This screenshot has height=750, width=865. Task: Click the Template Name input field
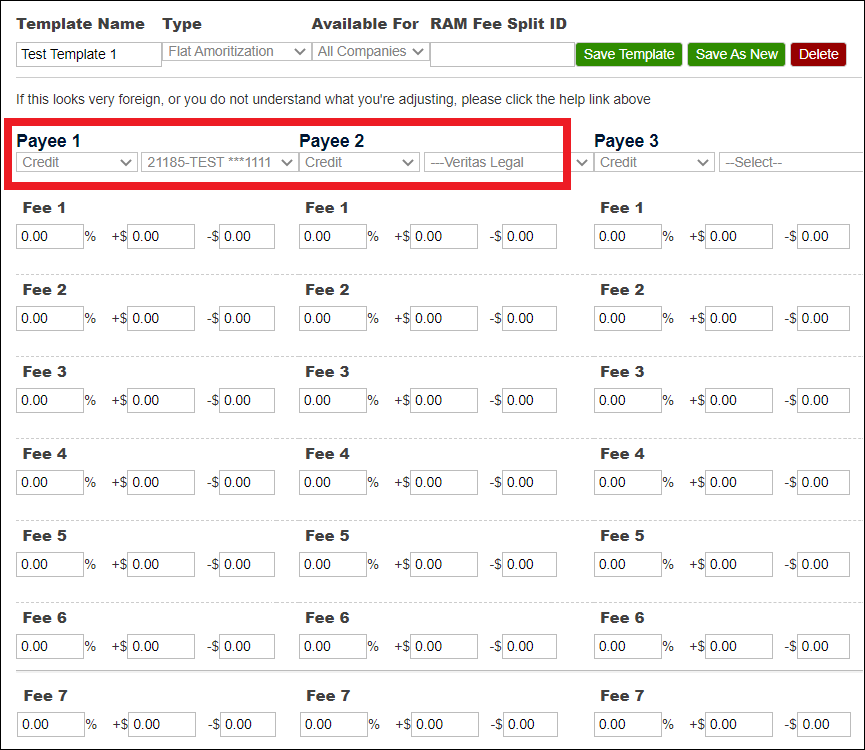click(88, 55)
